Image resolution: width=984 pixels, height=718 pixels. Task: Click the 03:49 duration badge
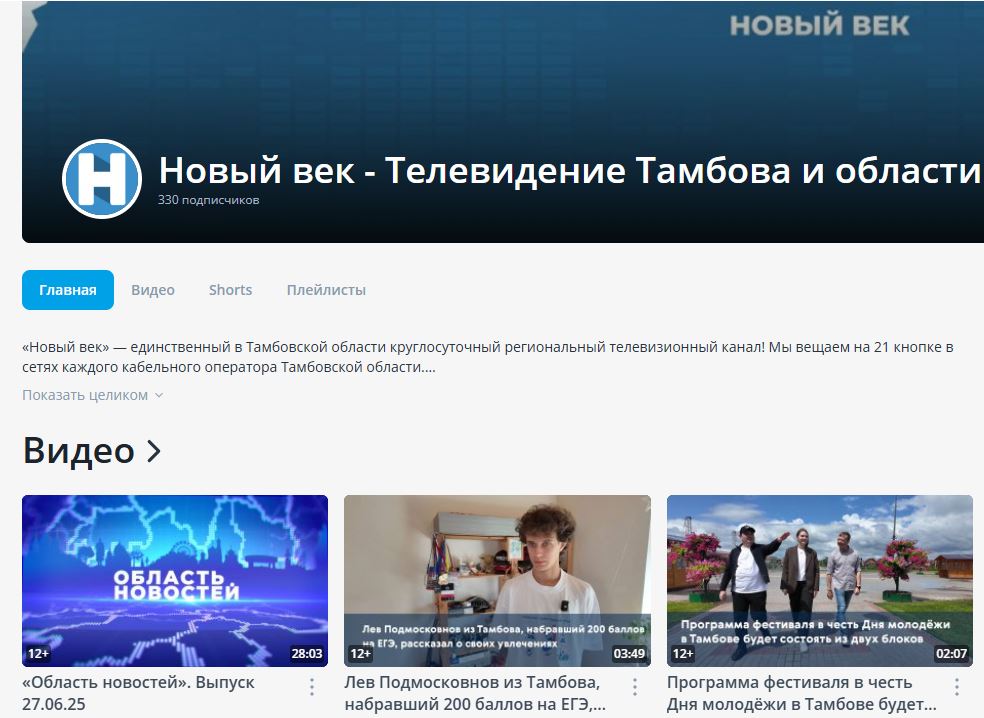(629, 654)
